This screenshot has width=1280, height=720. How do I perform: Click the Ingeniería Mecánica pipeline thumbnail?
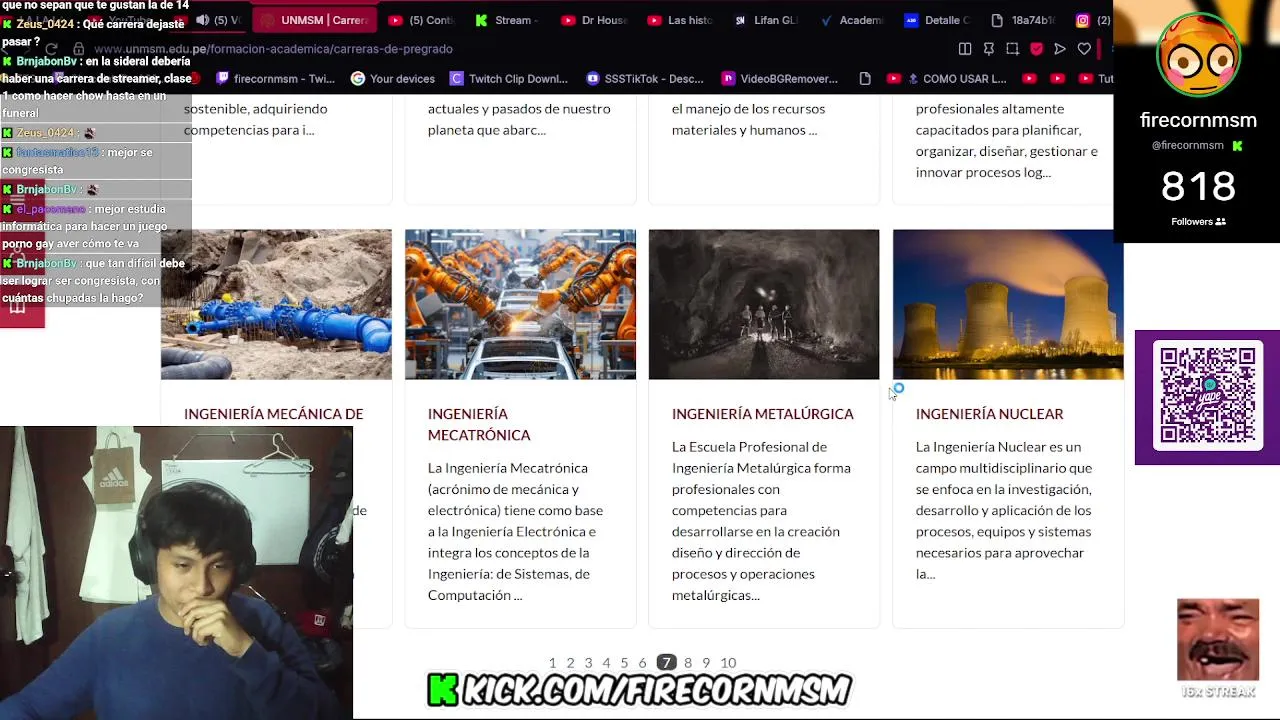[276, 304]
